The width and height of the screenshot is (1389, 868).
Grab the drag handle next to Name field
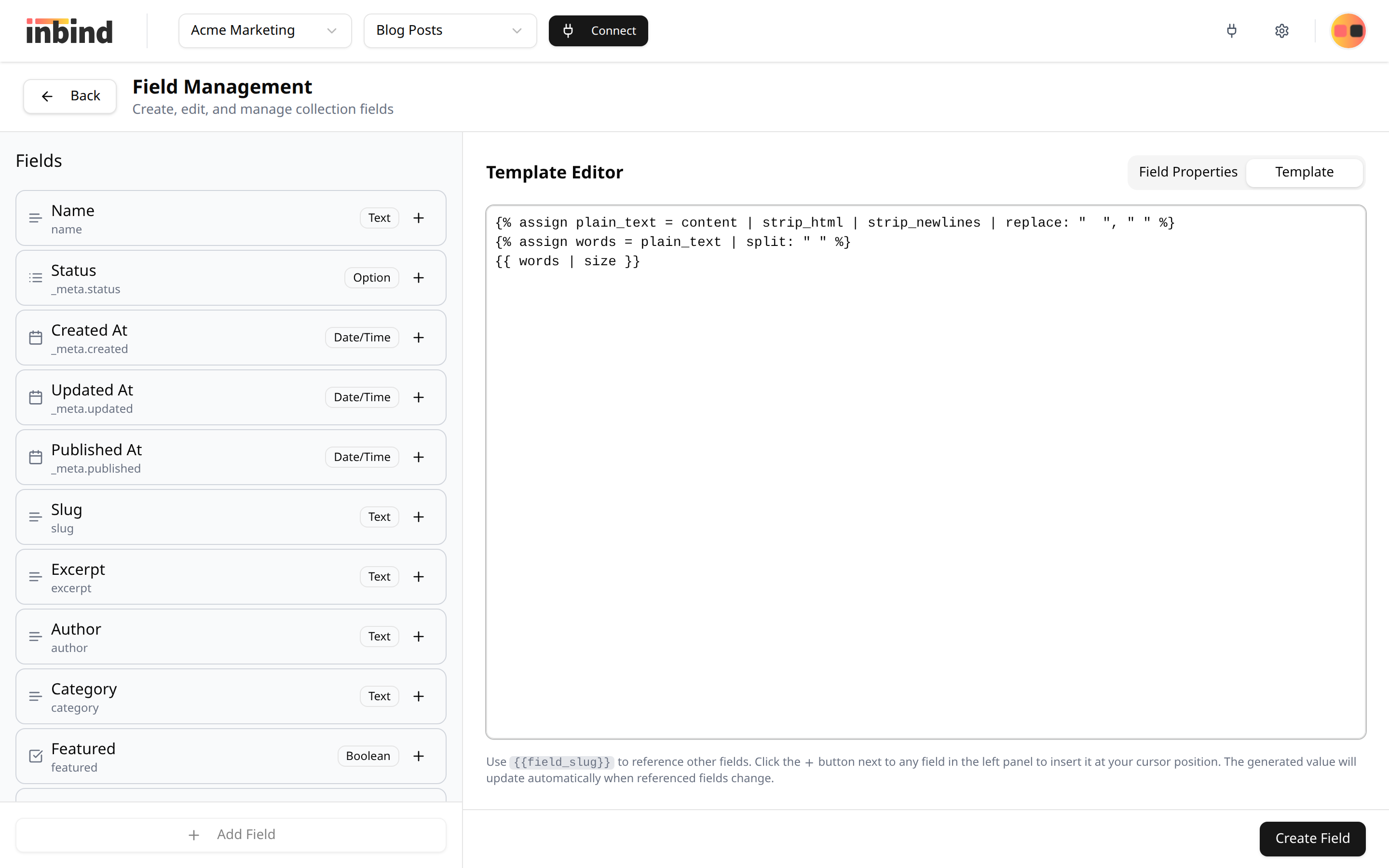[36, 218]
